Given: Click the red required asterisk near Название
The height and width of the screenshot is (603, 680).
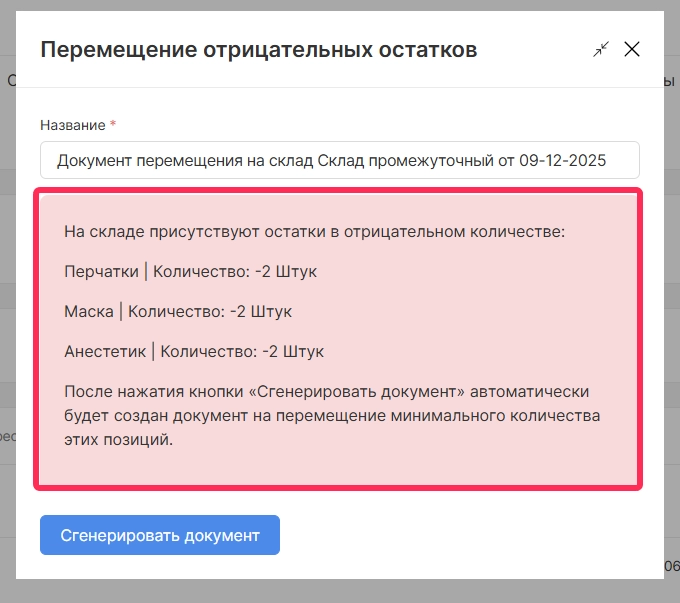Looking at the screenshot, I should 113,125.
